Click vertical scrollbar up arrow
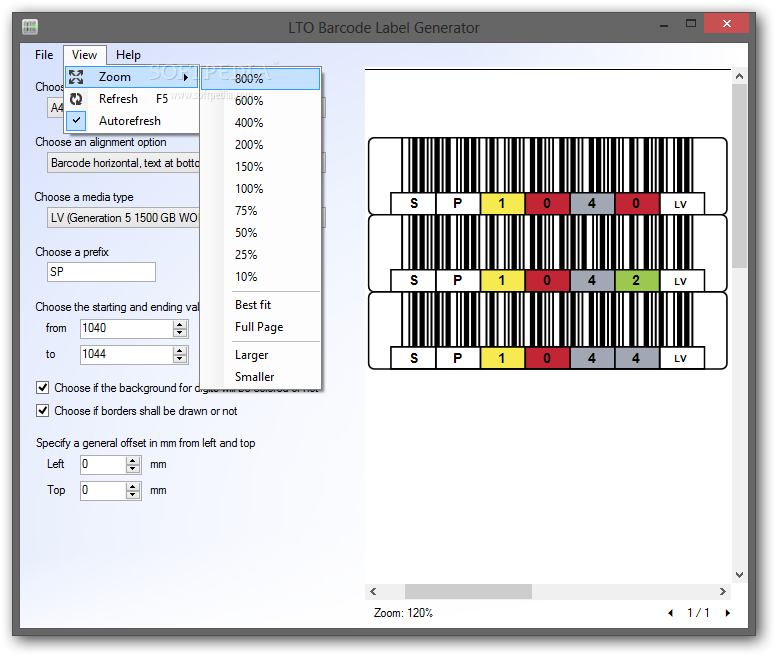 [x=739, y=76]
